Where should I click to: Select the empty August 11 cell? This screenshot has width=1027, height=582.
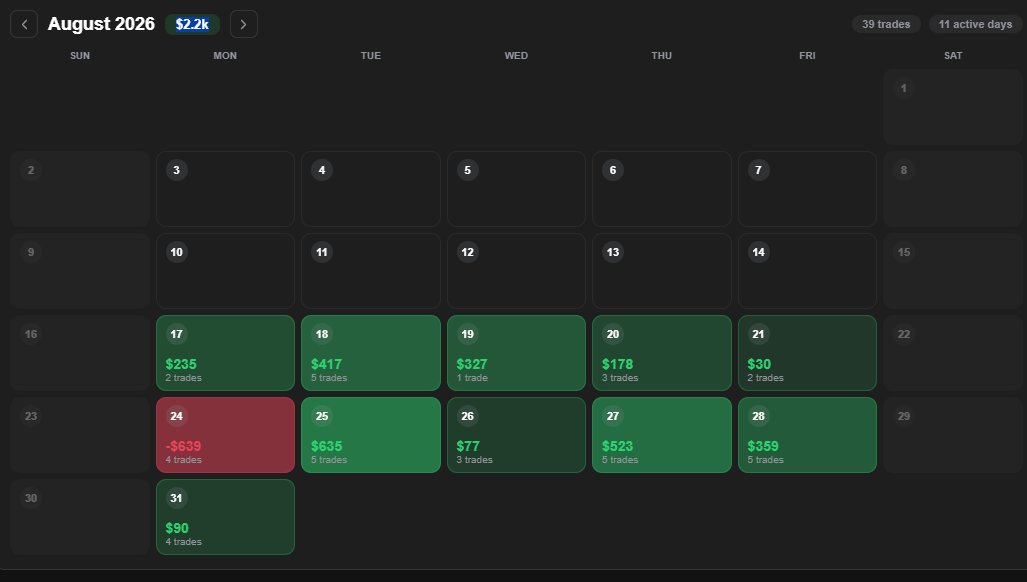(x=371, y=271)
